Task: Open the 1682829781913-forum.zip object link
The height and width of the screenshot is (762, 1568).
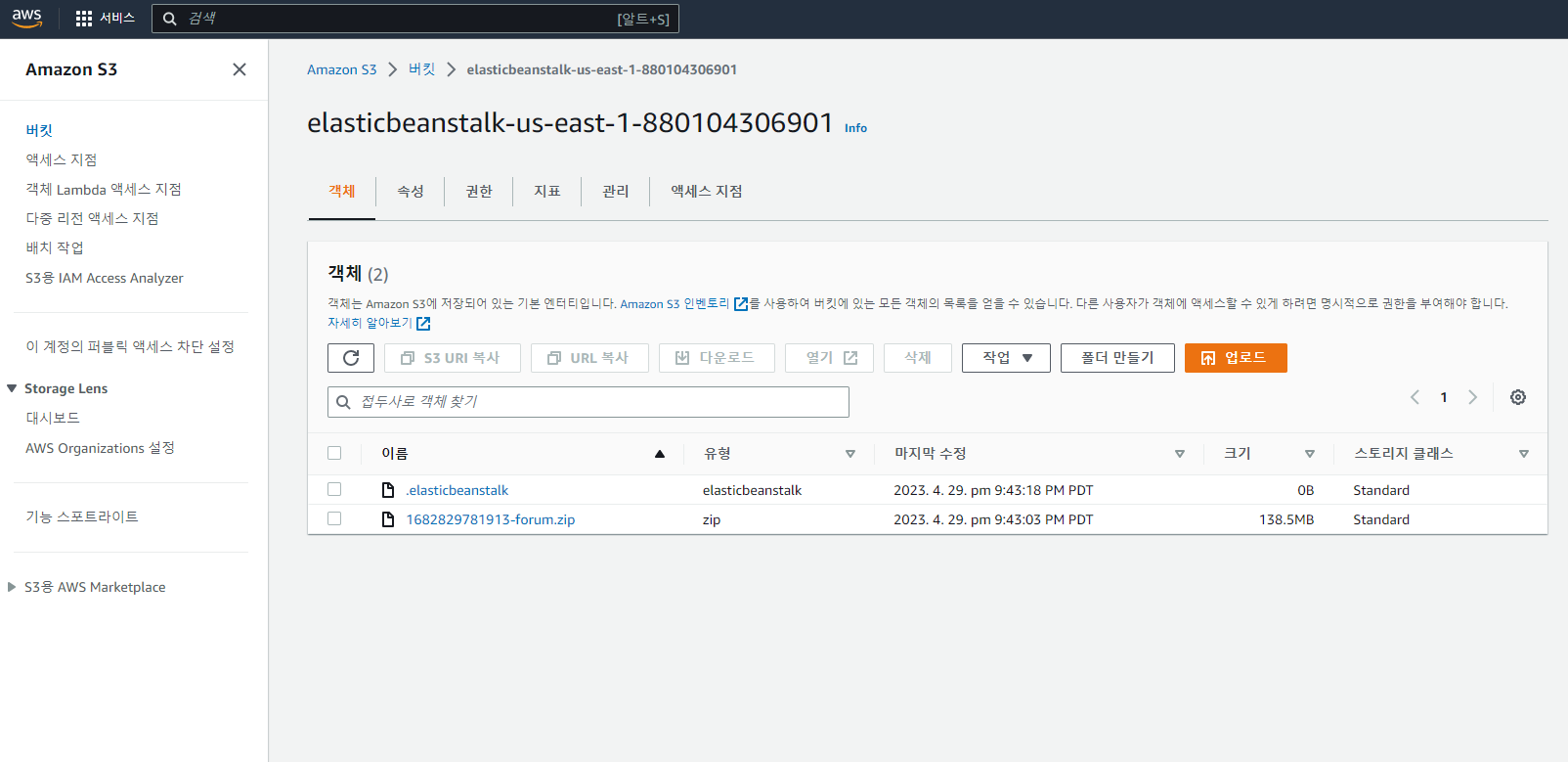Action: point(491,519)
